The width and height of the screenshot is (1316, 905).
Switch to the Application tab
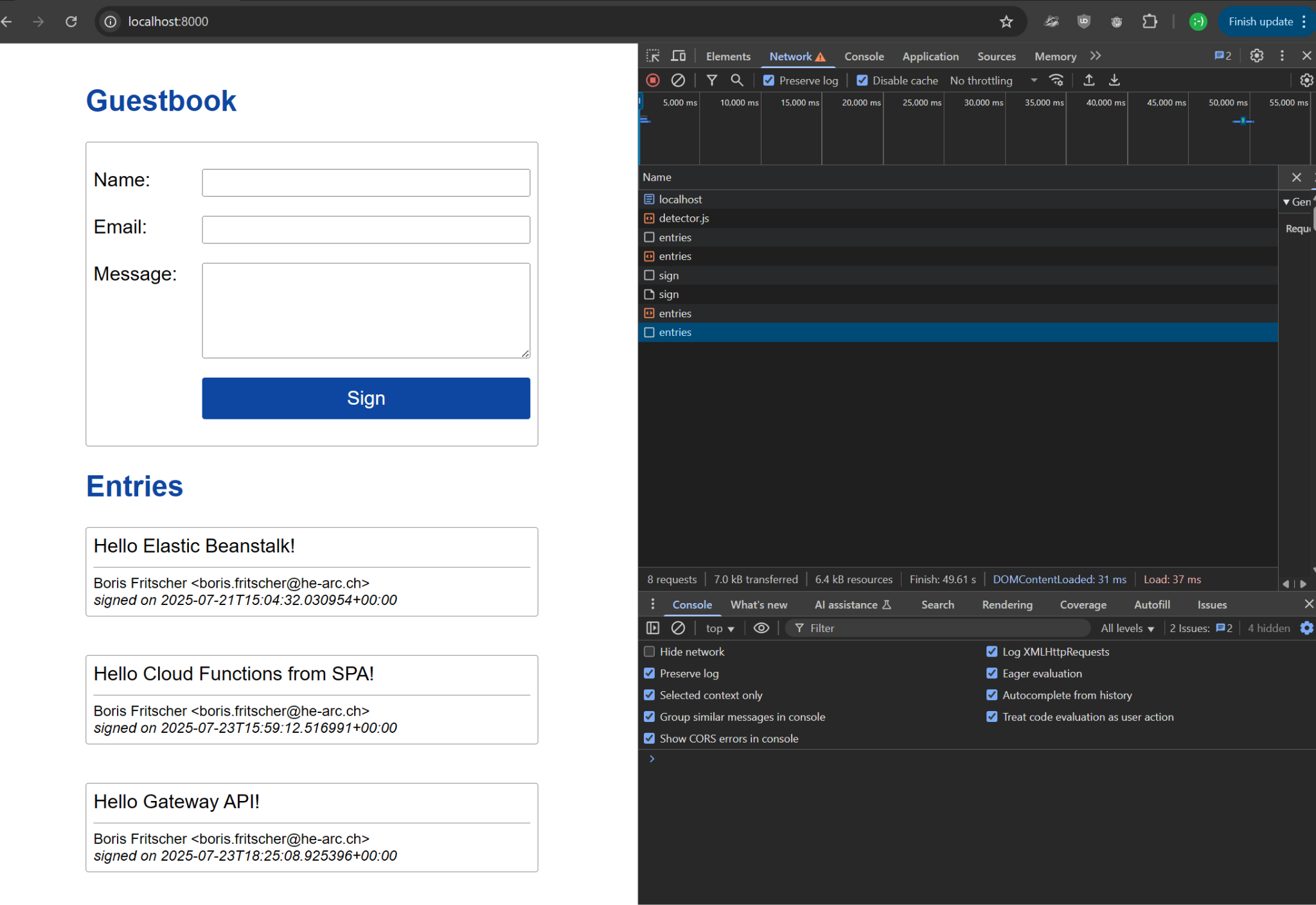pos(930,57)
